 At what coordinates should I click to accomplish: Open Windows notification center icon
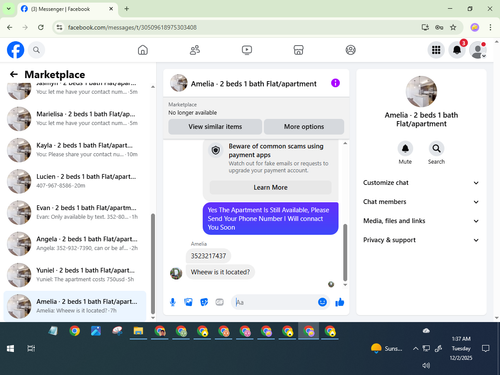(486, 348)
